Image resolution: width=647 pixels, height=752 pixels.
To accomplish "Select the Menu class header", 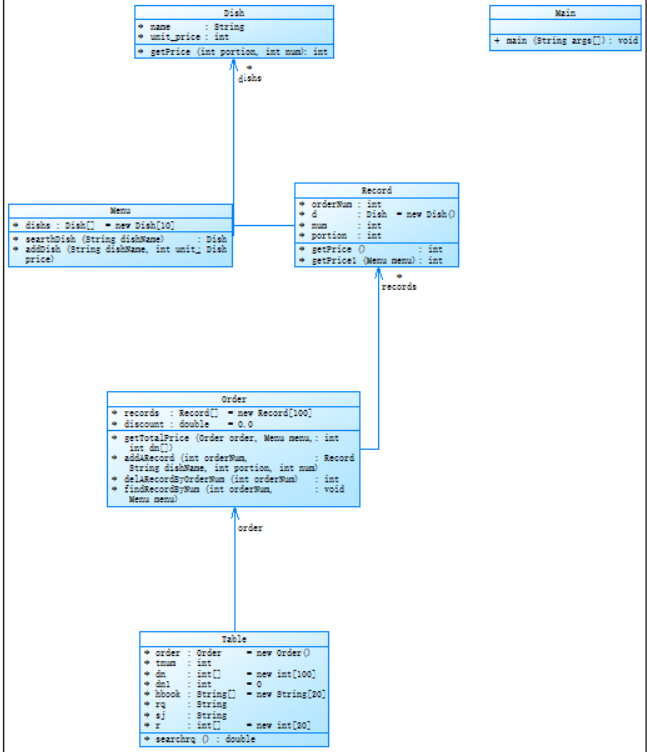I will (x=120, y=211).
